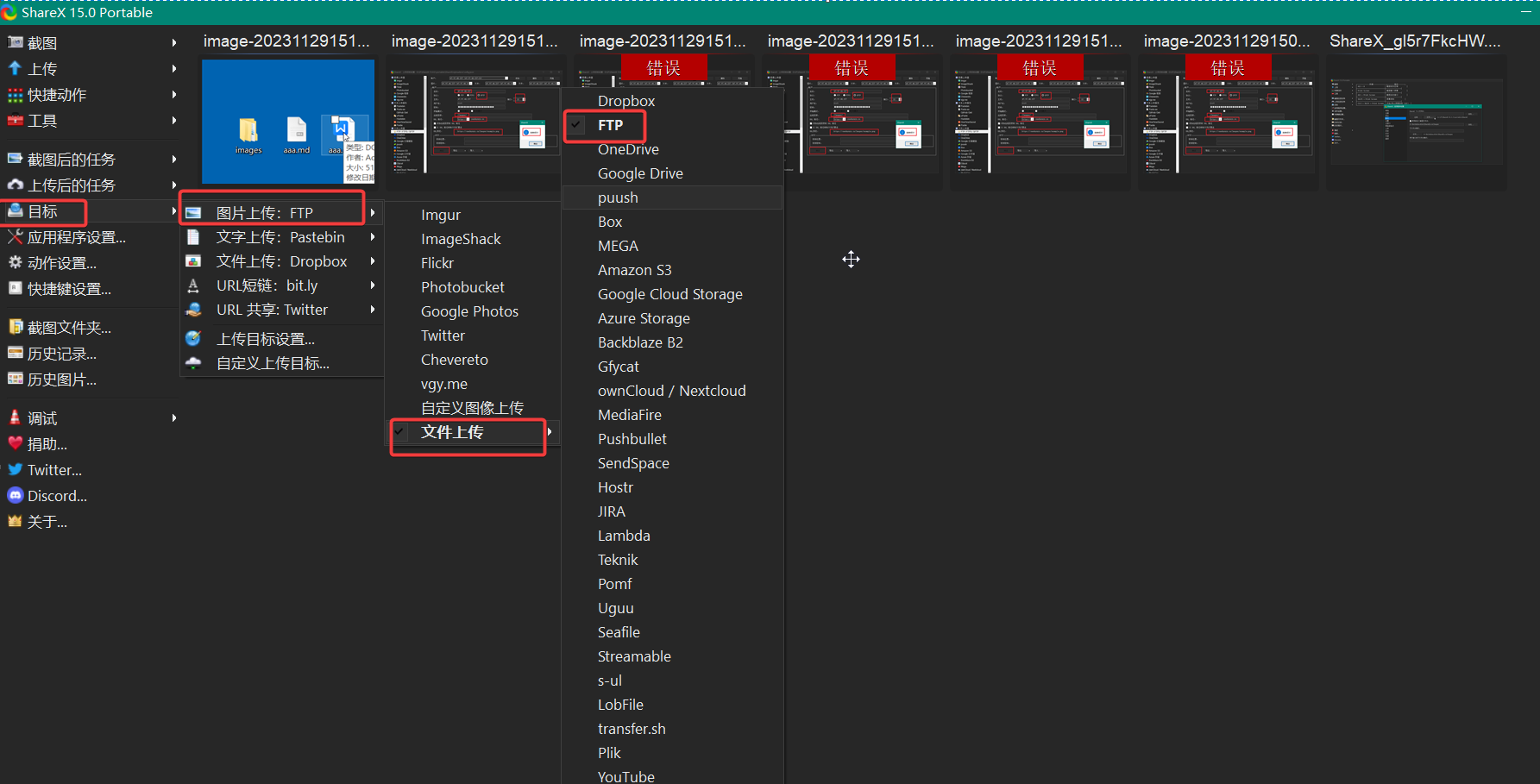Click the Screenshots folder (截图文件夹) icon
Screen dimensions: 1540x784
click(x=15, y=327)
